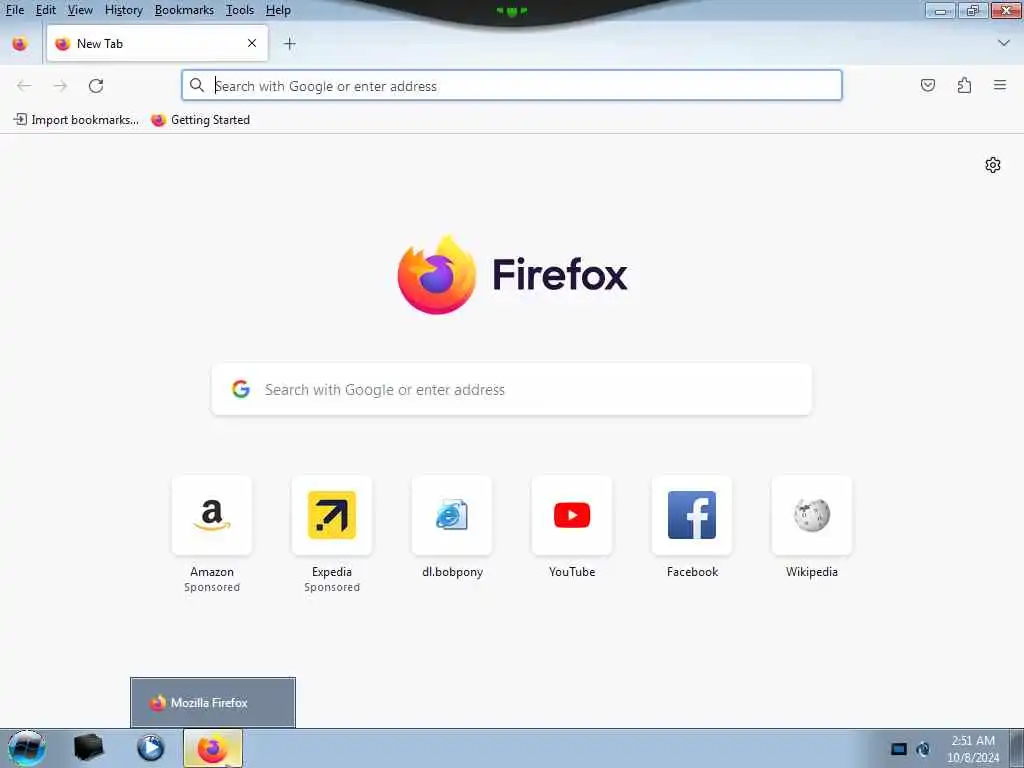The height and width of the screenshot is (768, 1024).
Task: Minimize the Firefox window
Action: [x=940, y=10]
